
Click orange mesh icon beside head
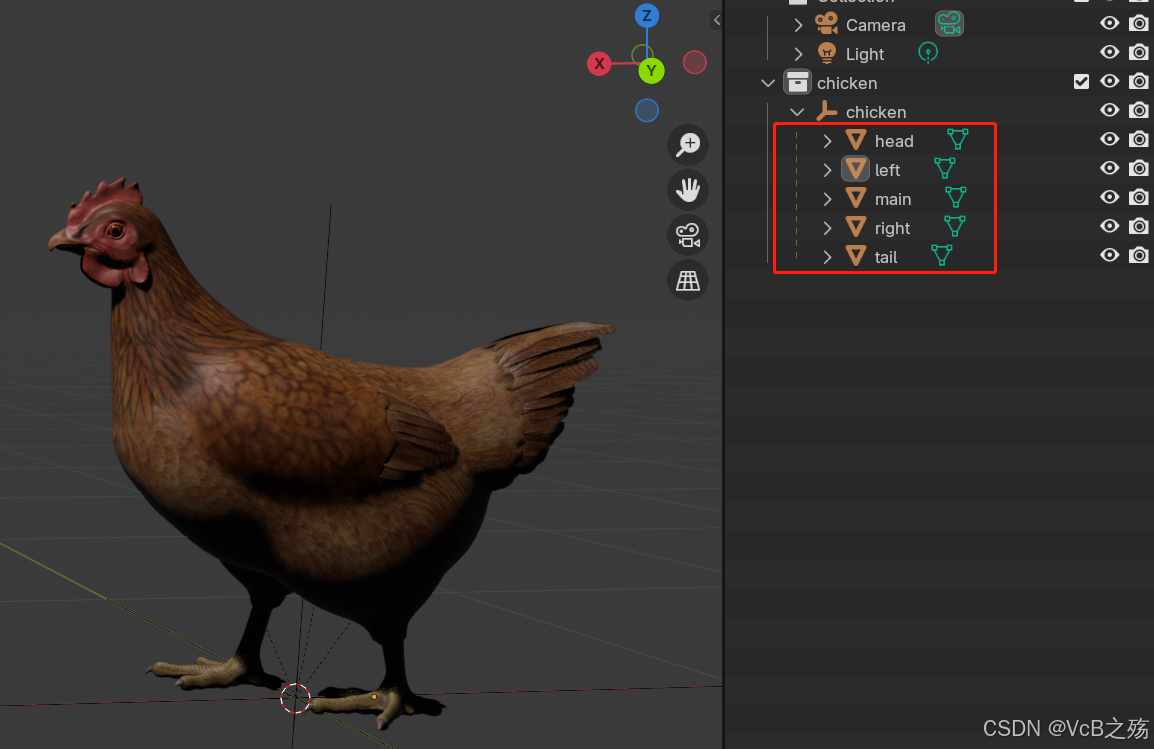point(855,140)
